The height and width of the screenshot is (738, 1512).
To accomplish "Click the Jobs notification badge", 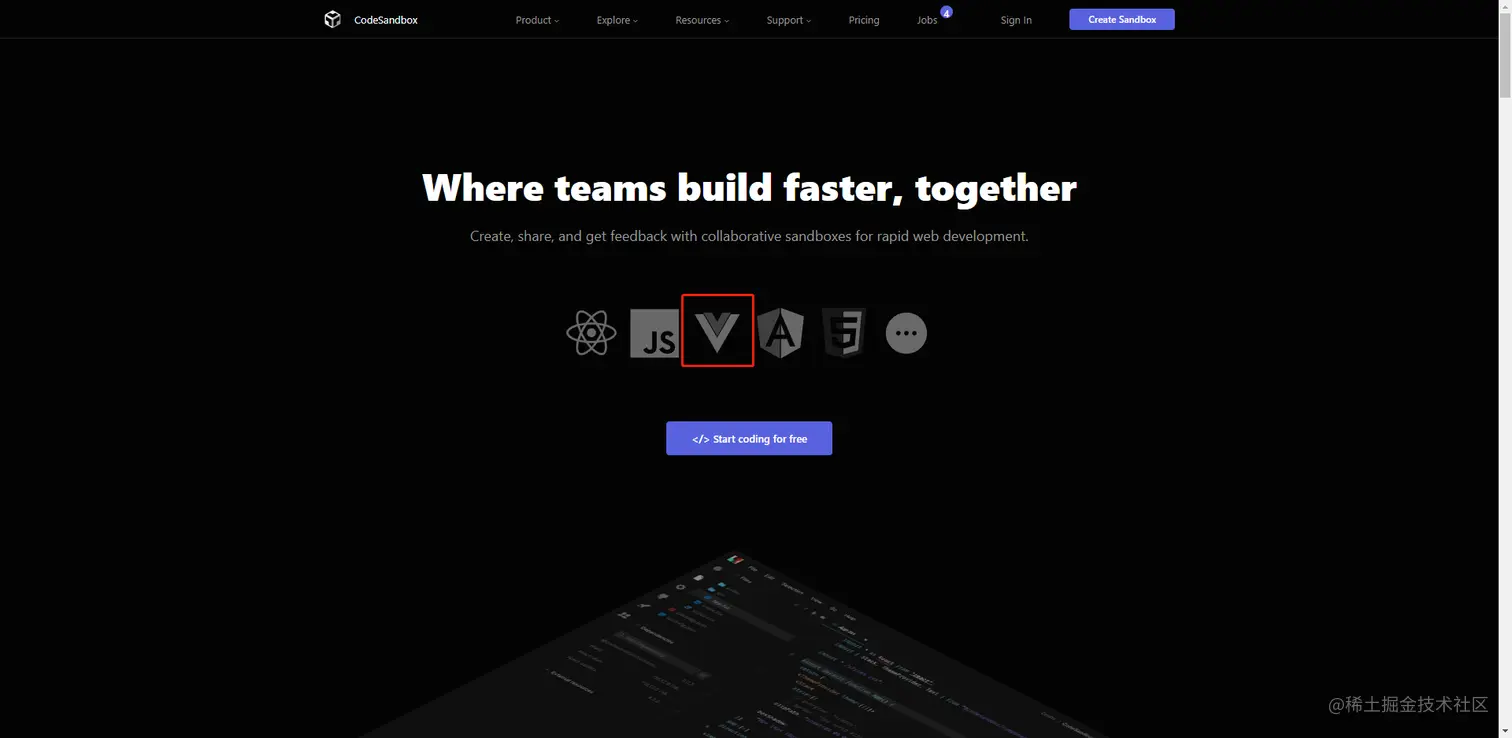I will [946, 13].
